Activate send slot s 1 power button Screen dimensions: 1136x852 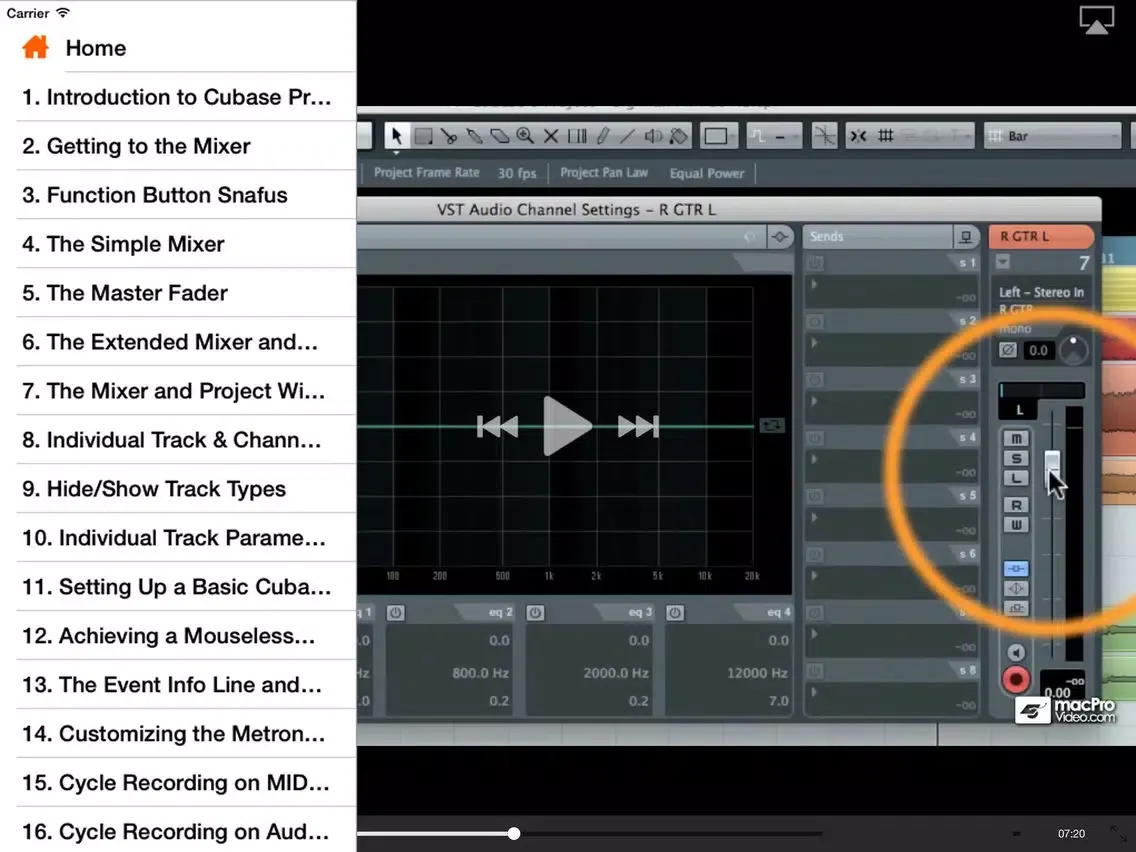815,263
